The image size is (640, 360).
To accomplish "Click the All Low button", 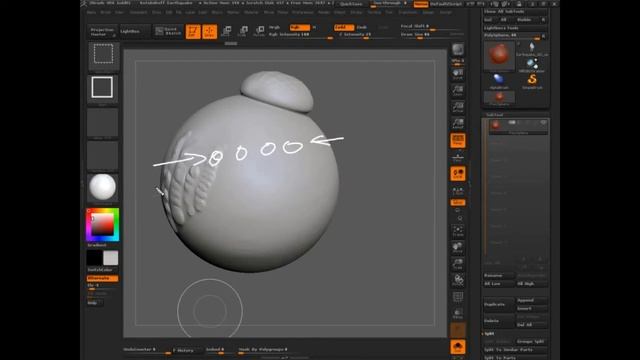I will [499, 284].
